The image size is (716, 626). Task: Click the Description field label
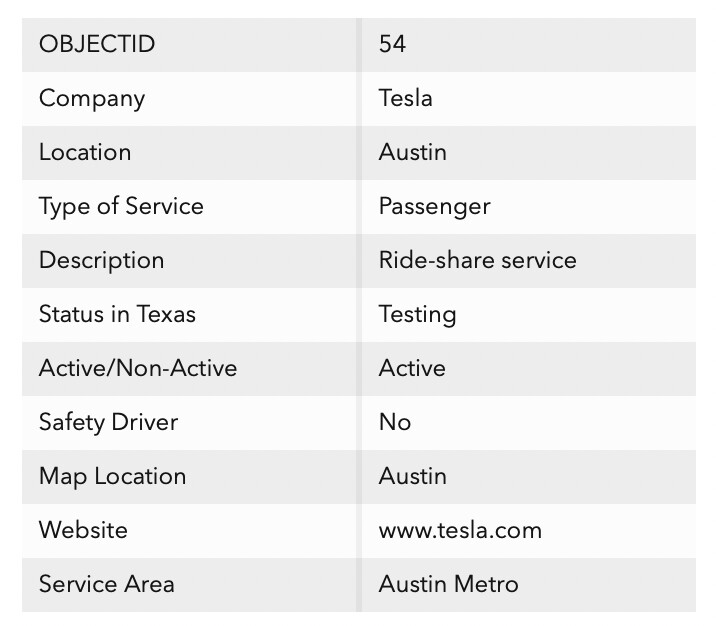[101, 260]
